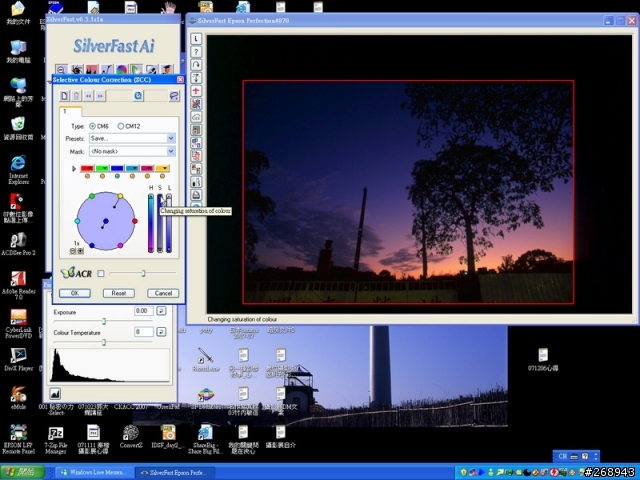This screenshot has width=640, height=480.
Task: Expand the triangle left of colour swatches
Action: click(74, 169)
